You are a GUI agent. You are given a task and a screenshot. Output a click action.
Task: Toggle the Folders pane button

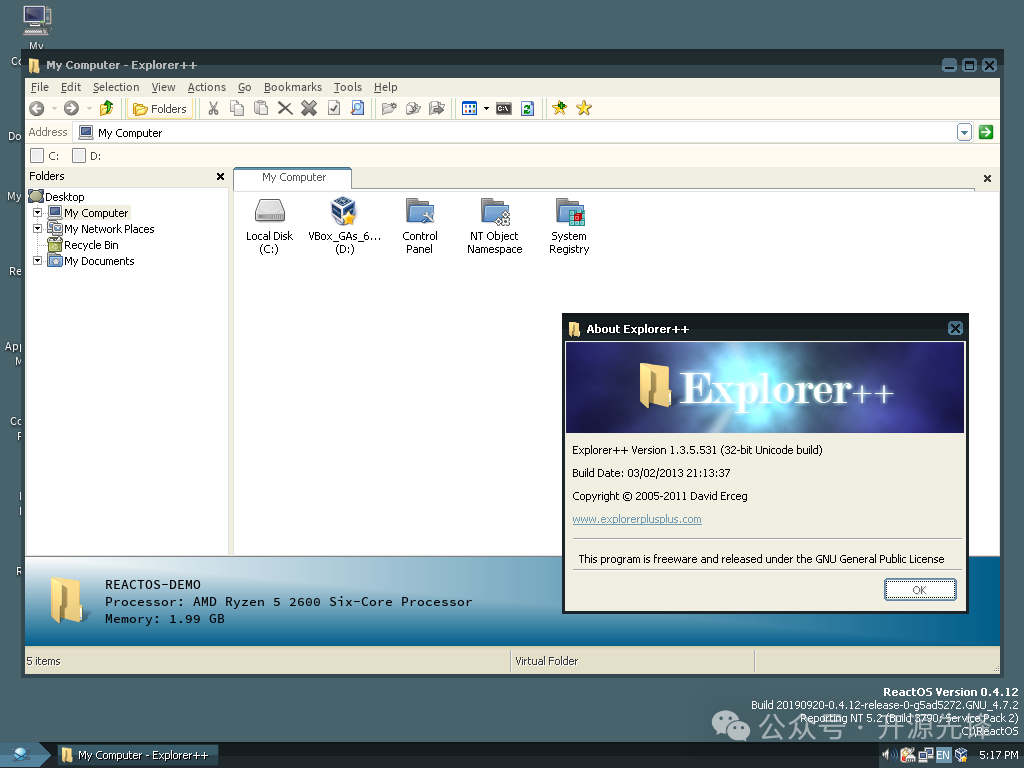[160, 108]
